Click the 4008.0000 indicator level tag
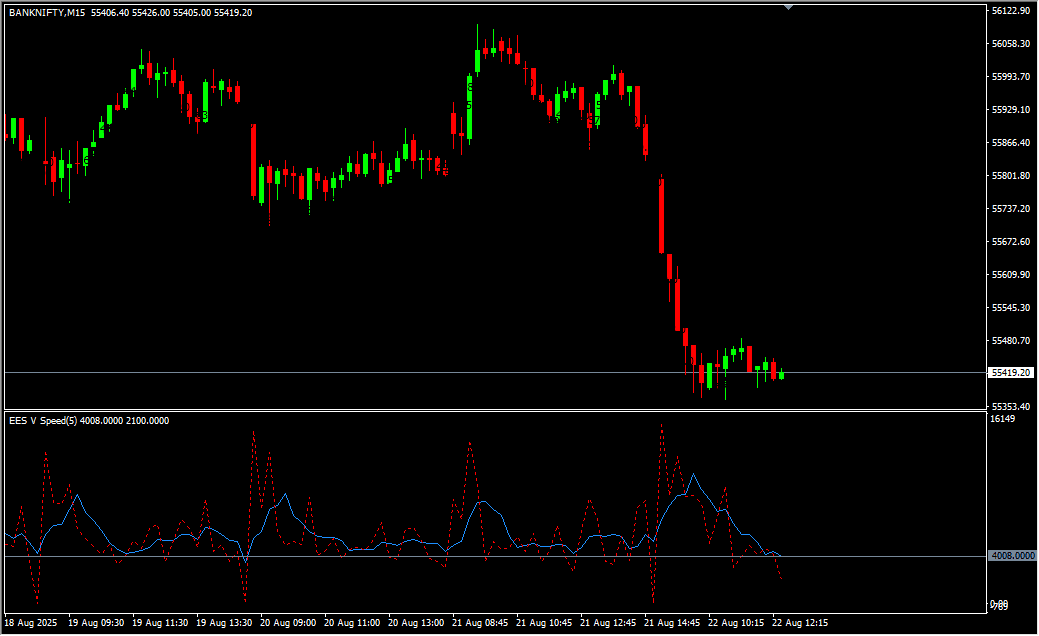This screenshot has height=636, width=1039. pyautogui.click(x=1011, y=556)
